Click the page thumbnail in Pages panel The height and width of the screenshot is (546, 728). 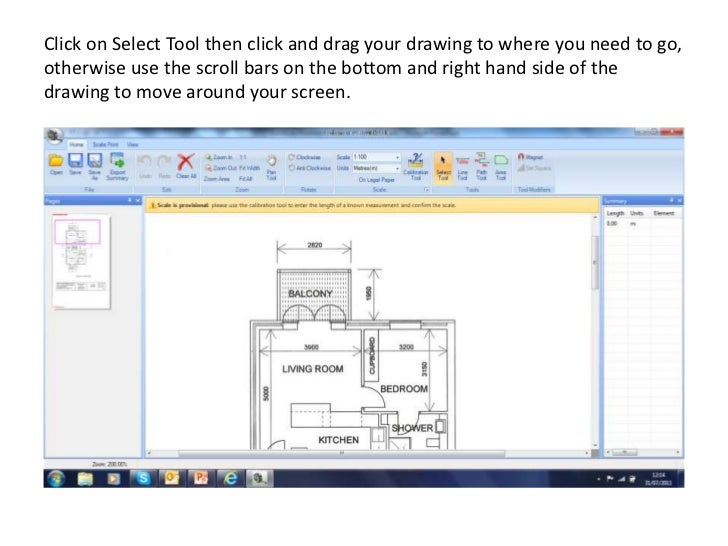[x=81, y=261]
